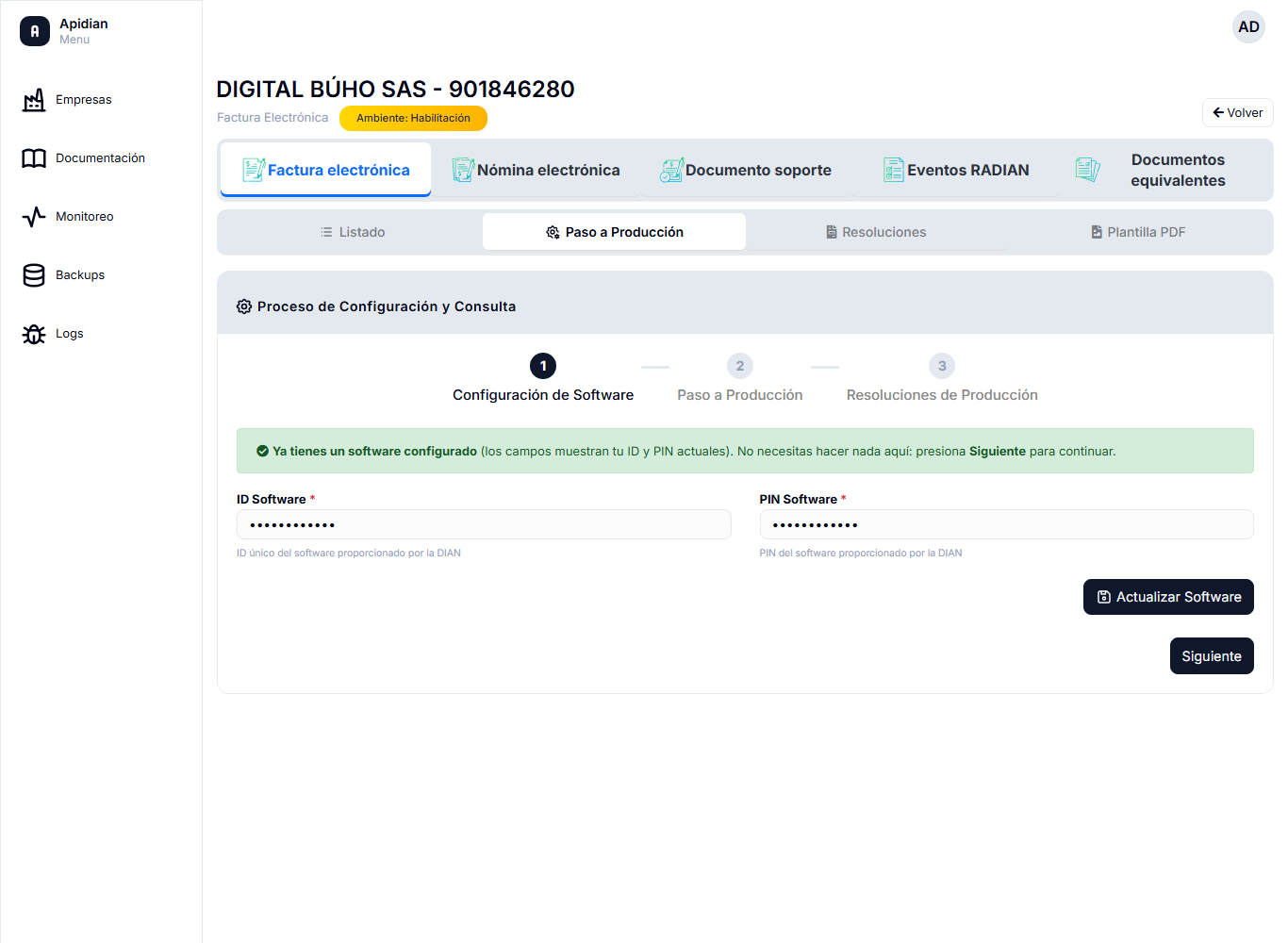This screenshot has height=943, width=1288.
Task: Open the Plantilla PDF sub-tab
Action: tap(1138, 232)
